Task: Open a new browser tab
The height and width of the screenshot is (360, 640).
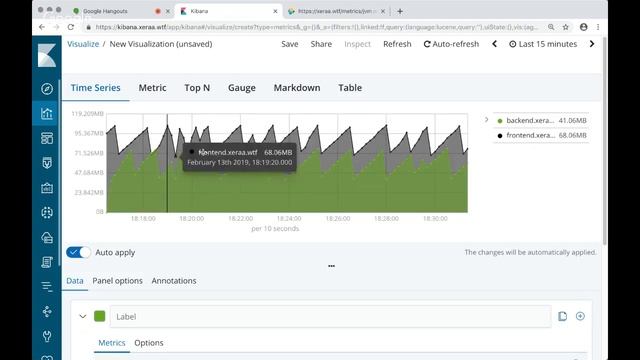Action: tap(400, 11)
